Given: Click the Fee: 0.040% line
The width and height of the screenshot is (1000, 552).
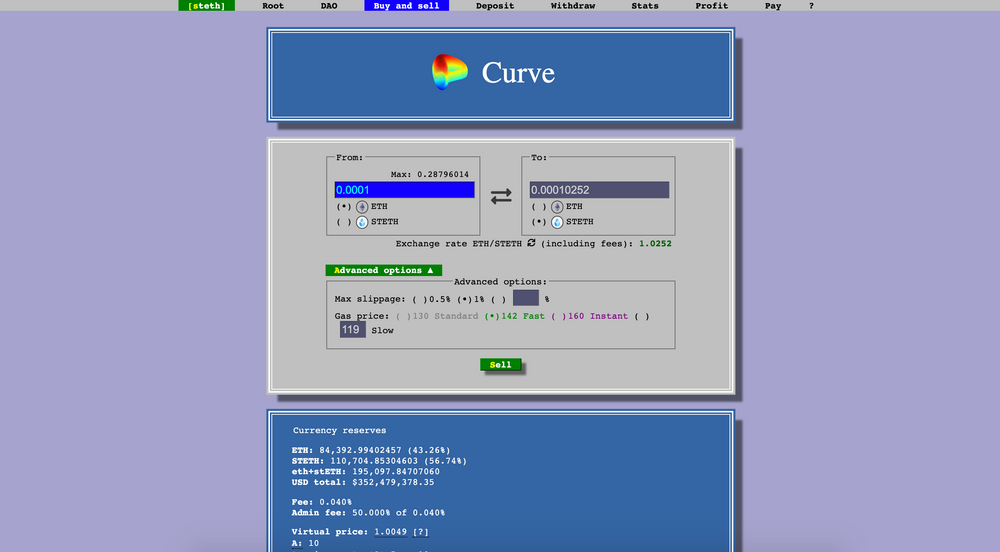Looking at the screenshot, I should (321, 502).
